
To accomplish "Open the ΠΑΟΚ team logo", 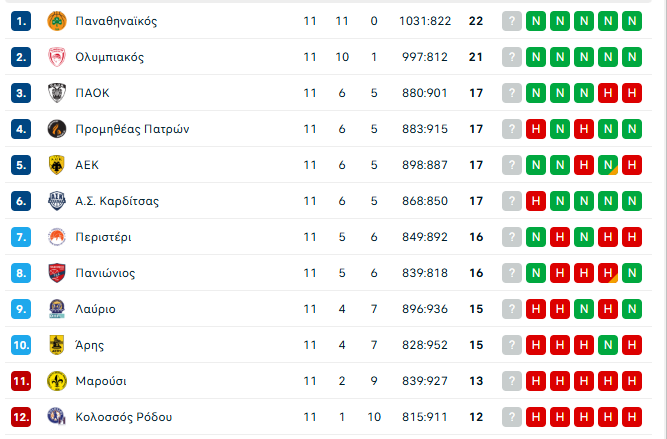I will (x=57, y=93).
